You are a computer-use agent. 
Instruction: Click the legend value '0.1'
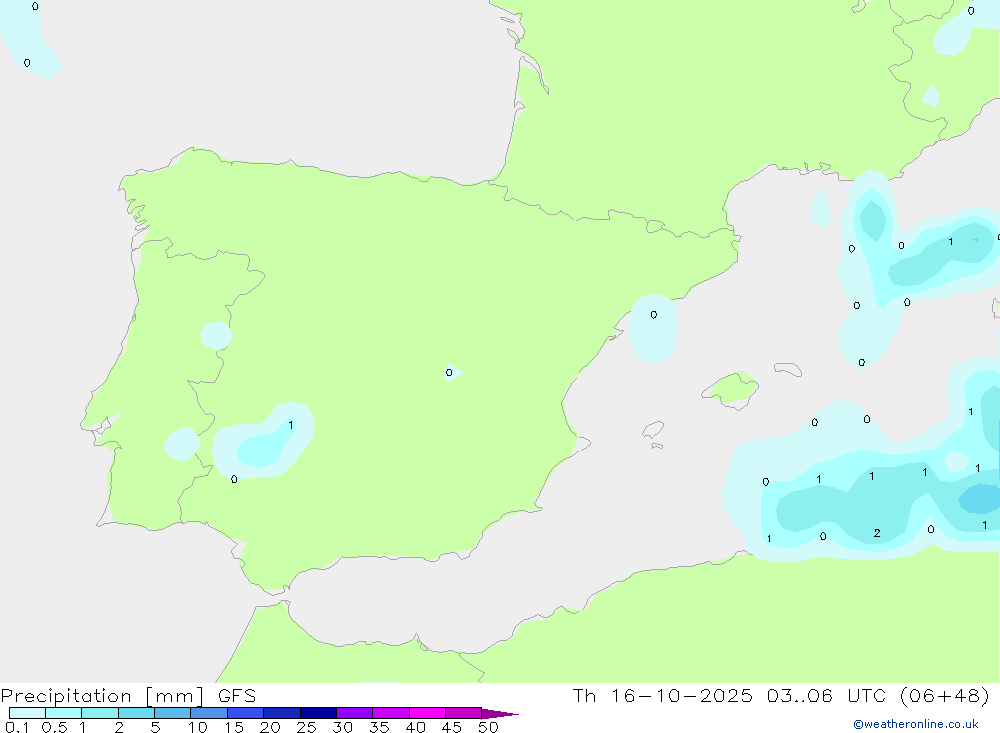(x=17, y=727)
